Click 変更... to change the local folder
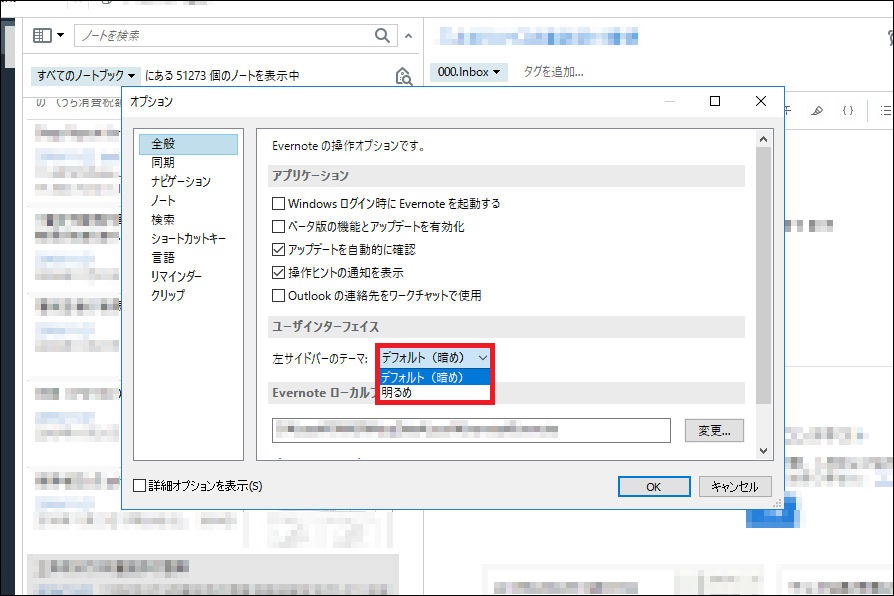894x596 pixels. (x=714, y=431)
